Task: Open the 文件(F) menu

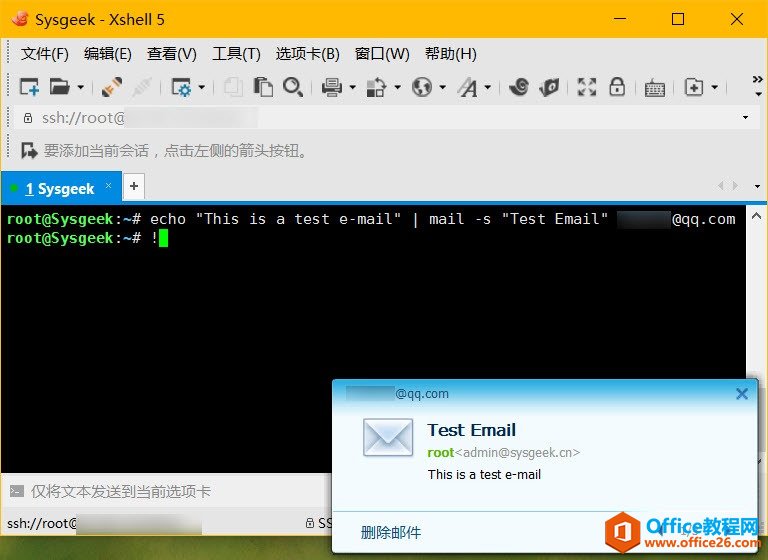Action: [45, 53]
